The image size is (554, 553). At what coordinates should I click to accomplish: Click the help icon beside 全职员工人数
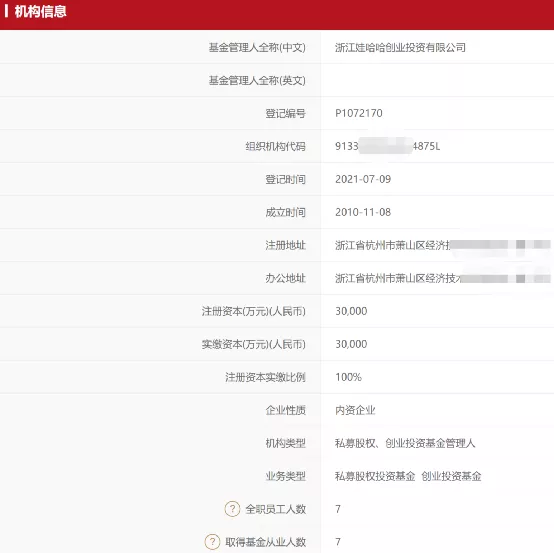coord(232,509)
